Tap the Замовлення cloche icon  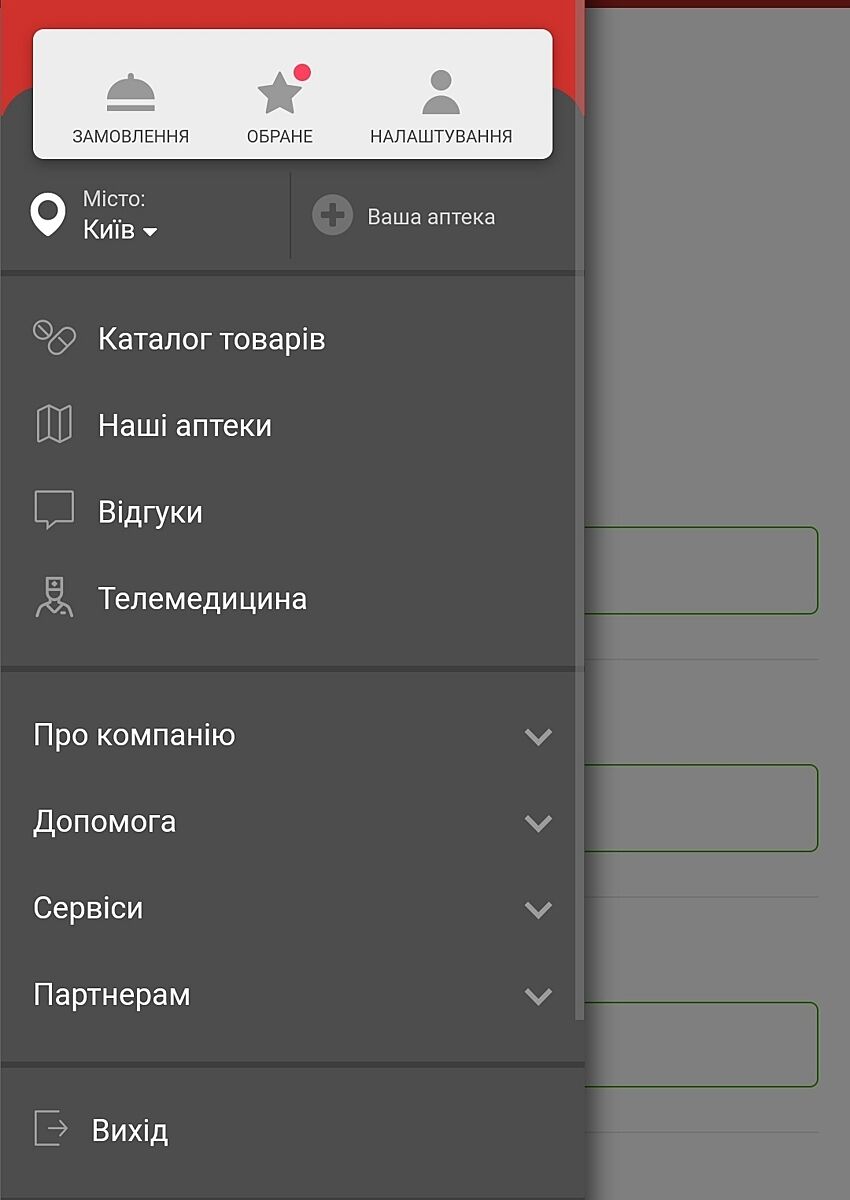point(131,93)
